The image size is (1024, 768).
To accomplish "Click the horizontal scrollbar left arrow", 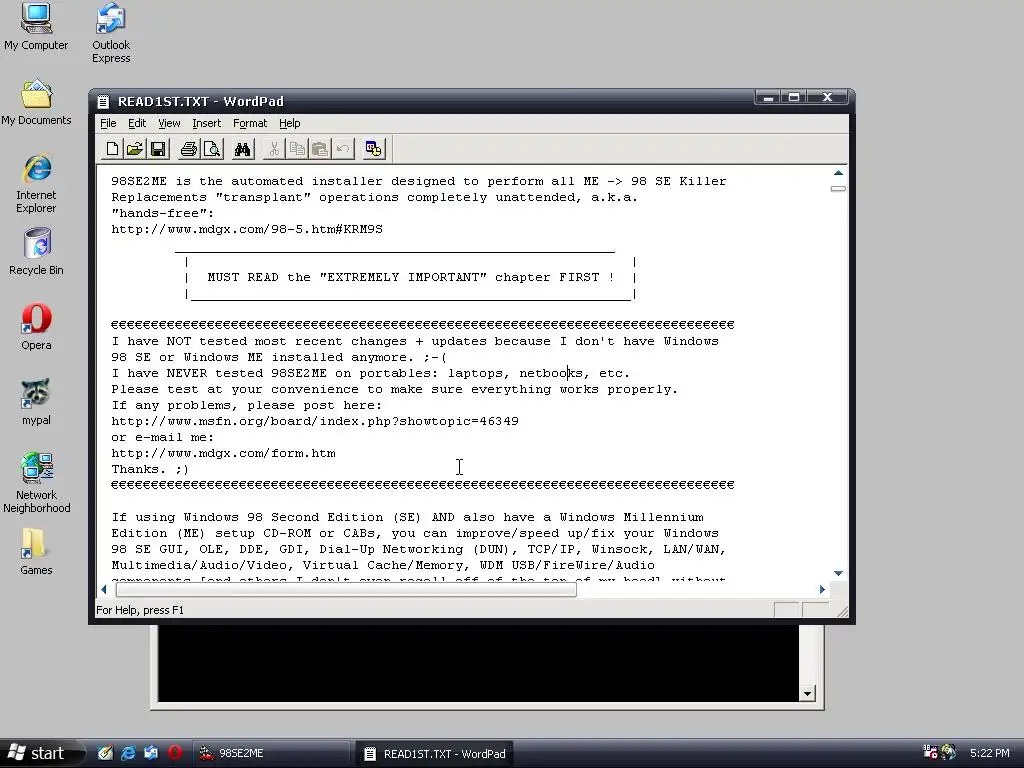I will 104,589.
